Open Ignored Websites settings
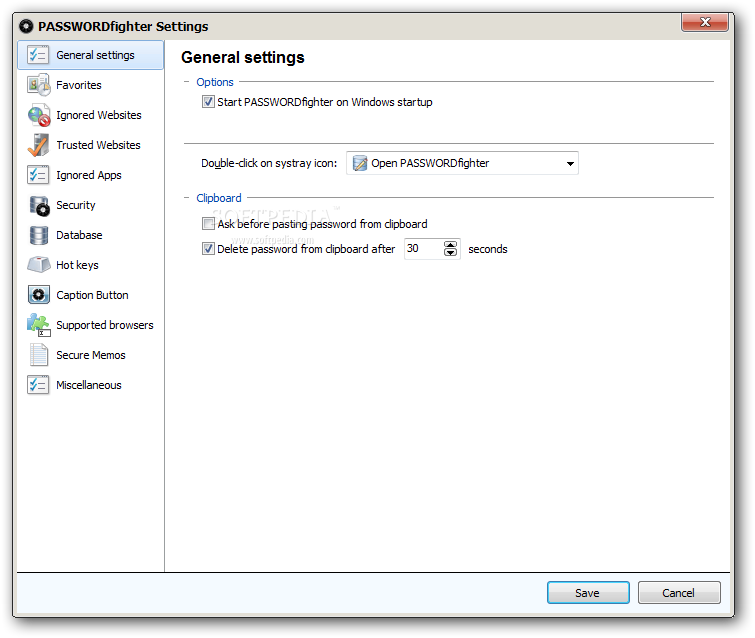Viewport: 755px width, 638px height. coord(99,115)
